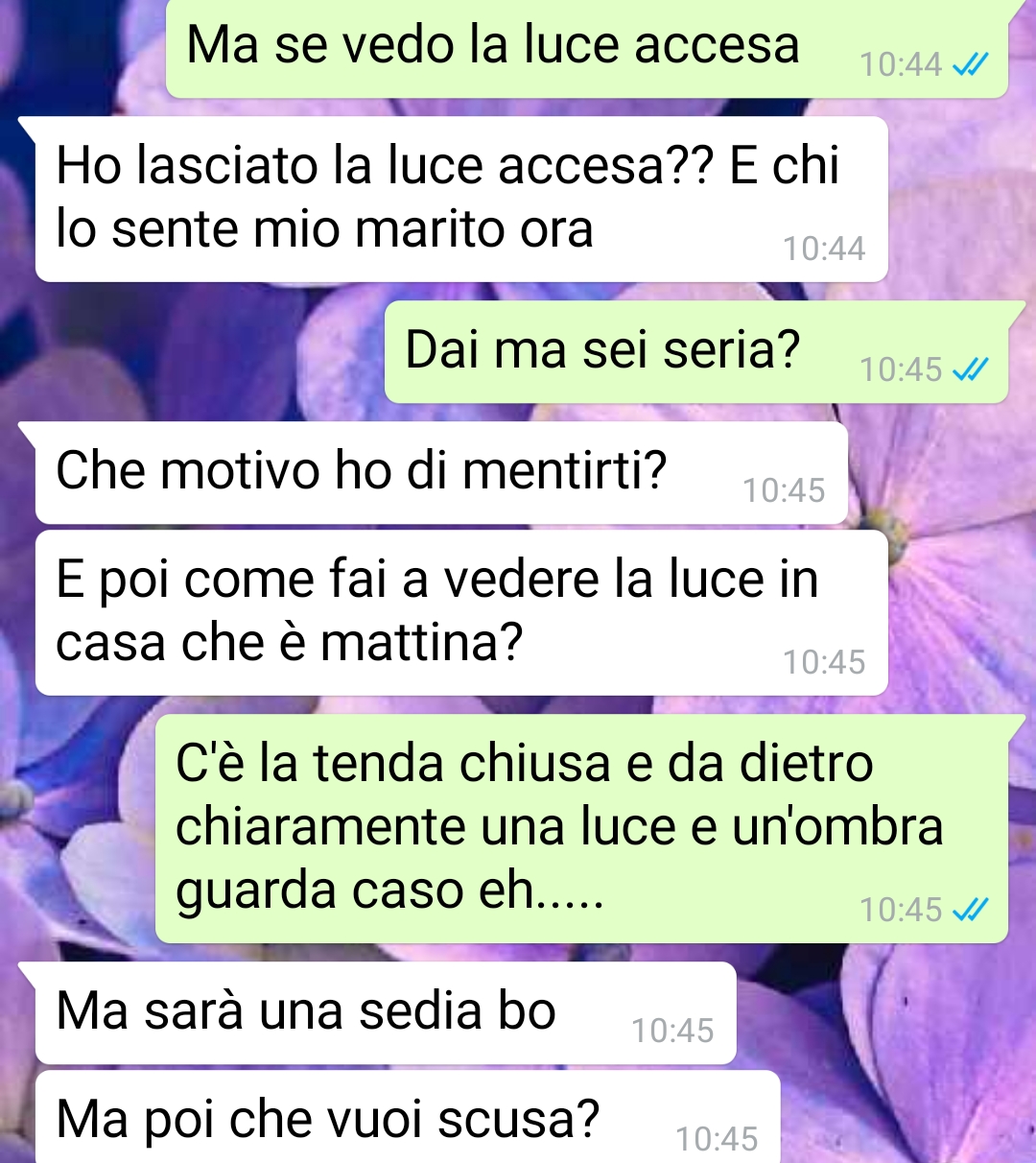Tap the 'Dai ma sei seria?' bubble
The image size is (1036, 1163).
(696, 351)
